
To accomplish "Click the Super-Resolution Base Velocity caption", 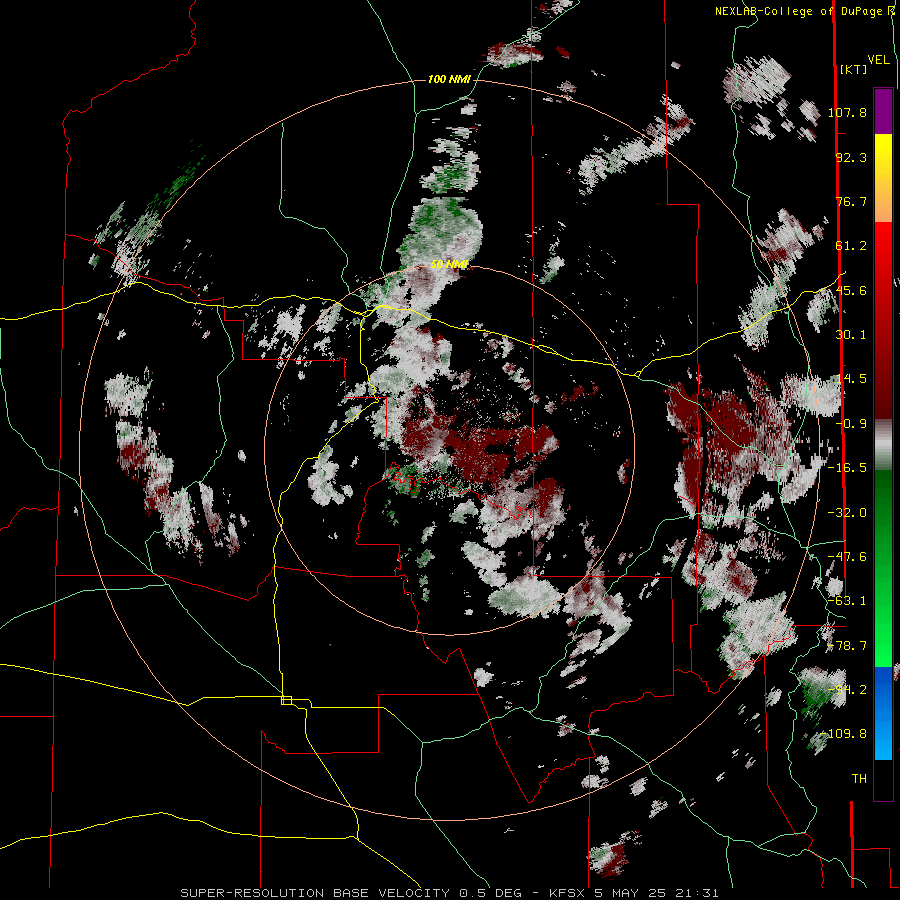I will click(x=449, y=893).
